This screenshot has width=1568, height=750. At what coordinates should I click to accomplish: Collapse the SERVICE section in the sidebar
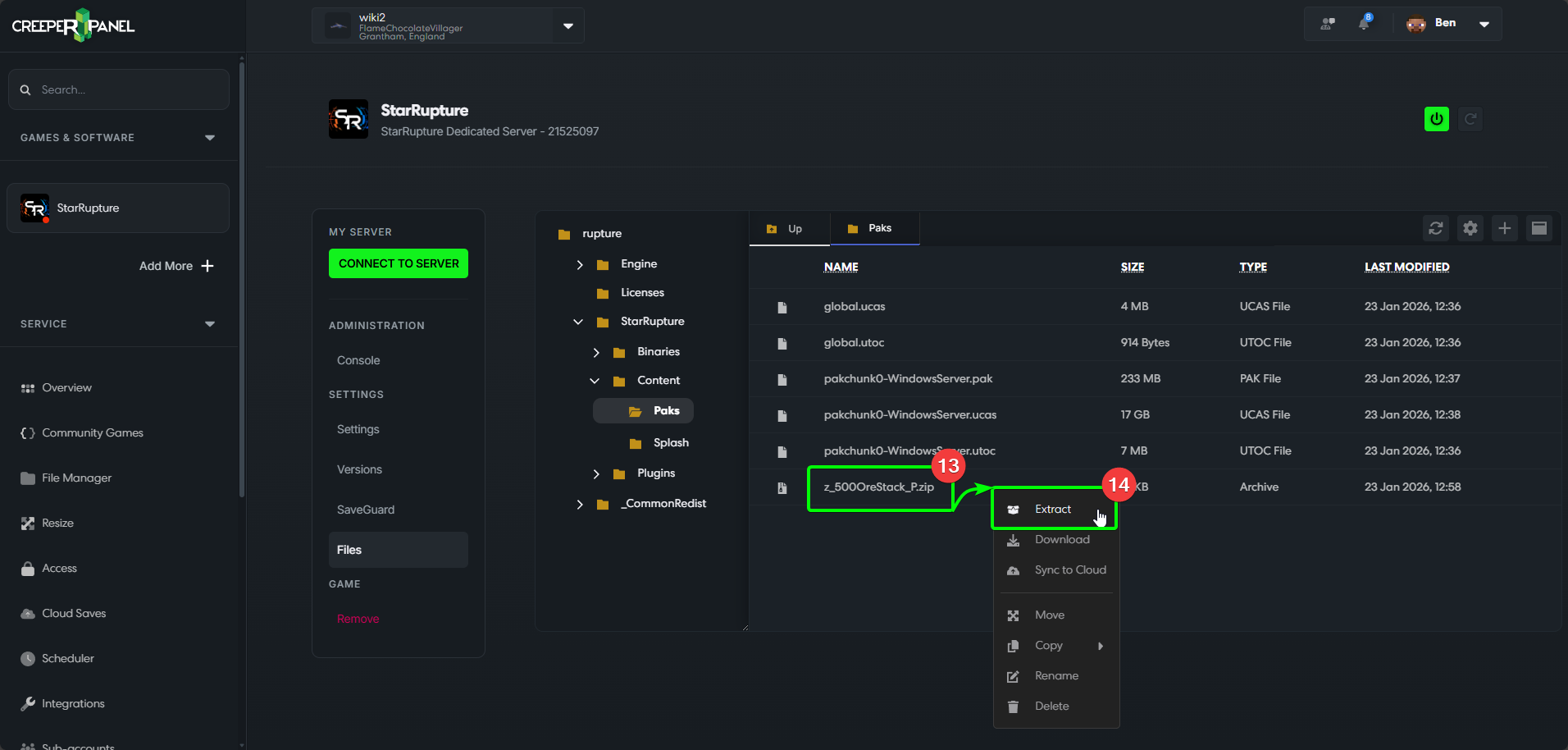[x=209, y=323]
